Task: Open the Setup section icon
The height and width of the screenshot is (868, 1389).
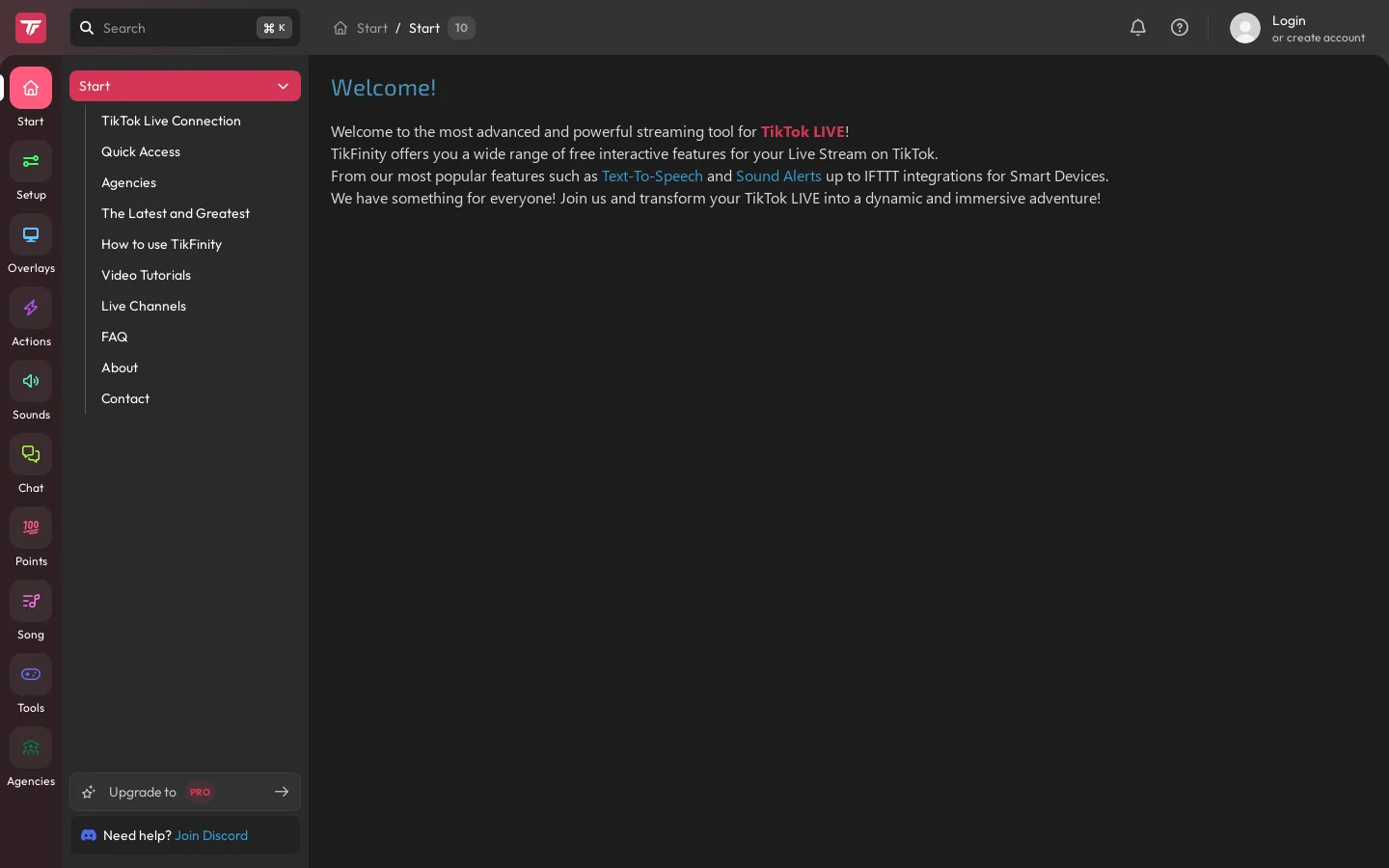Action: [x=31, y=162]
